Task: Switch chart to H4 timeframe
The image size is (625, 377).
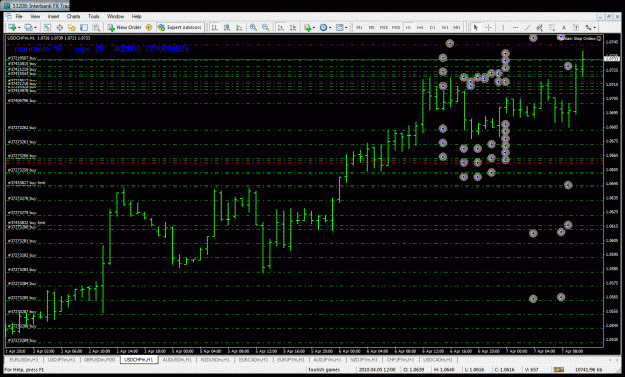Action: click(x=420, y=27)
